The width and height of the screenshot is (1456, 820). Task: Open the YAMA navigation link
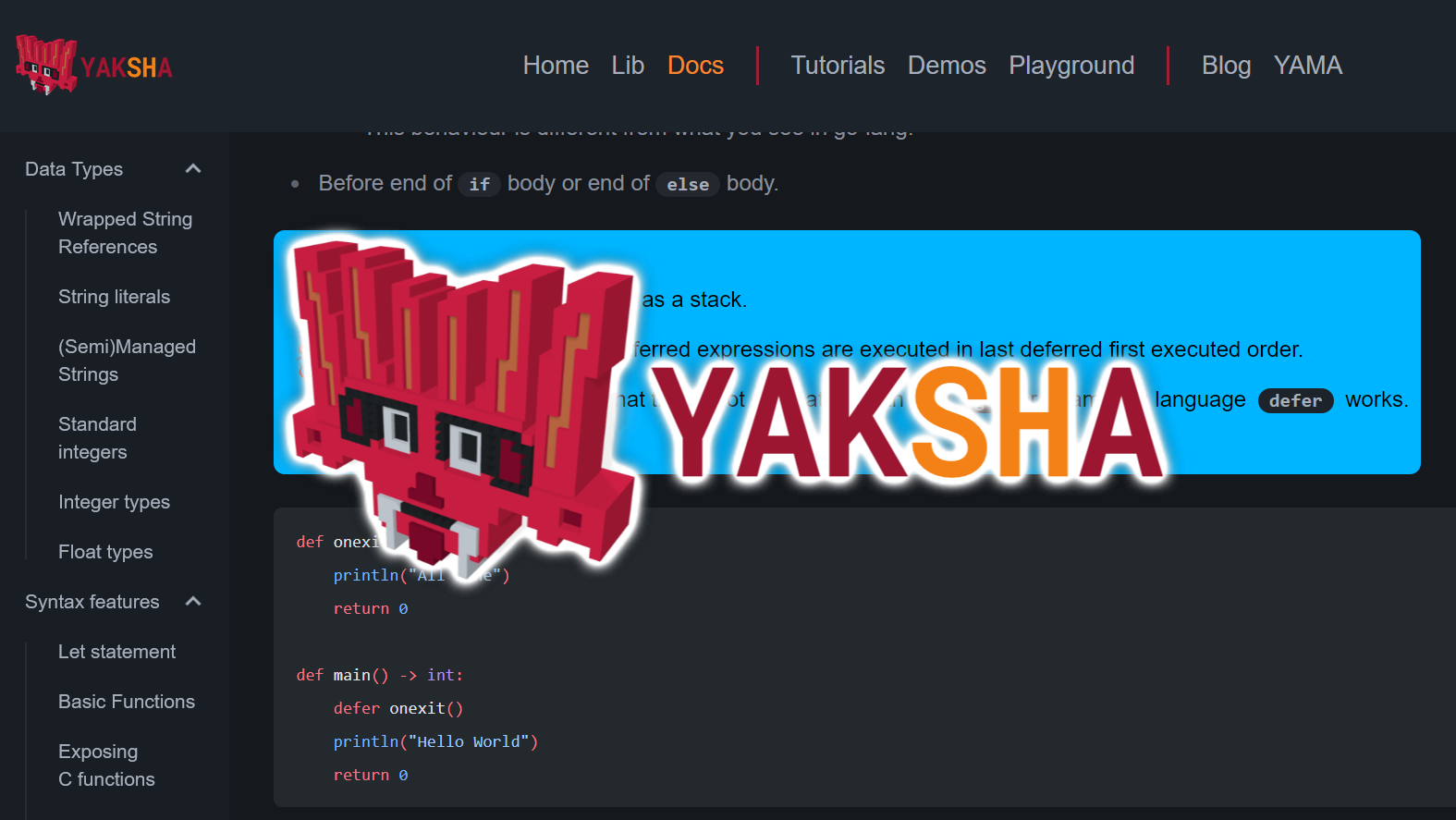coord(1307,66)
